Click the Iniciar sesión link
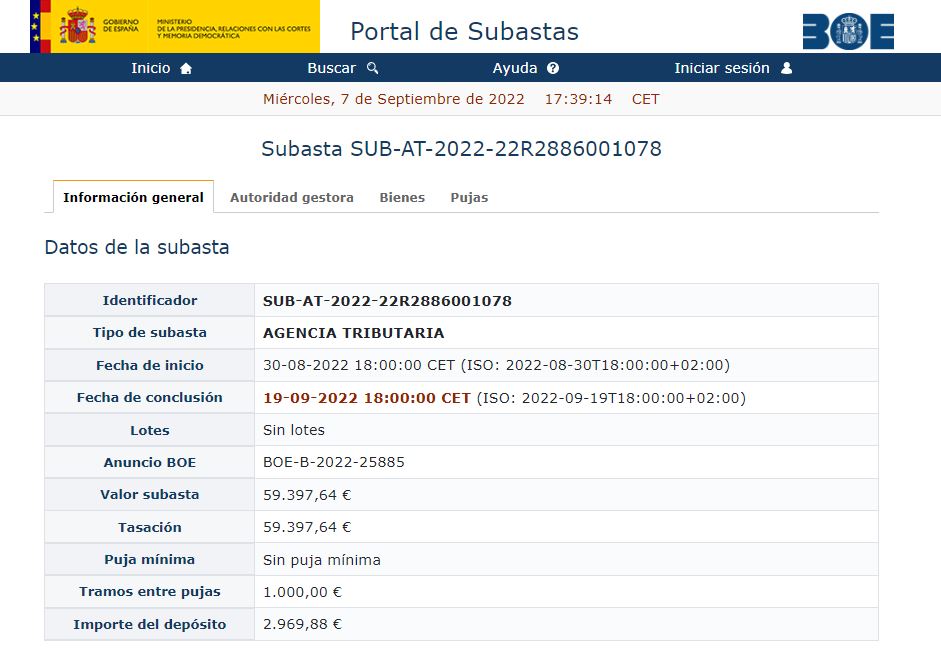 [721, 69]
